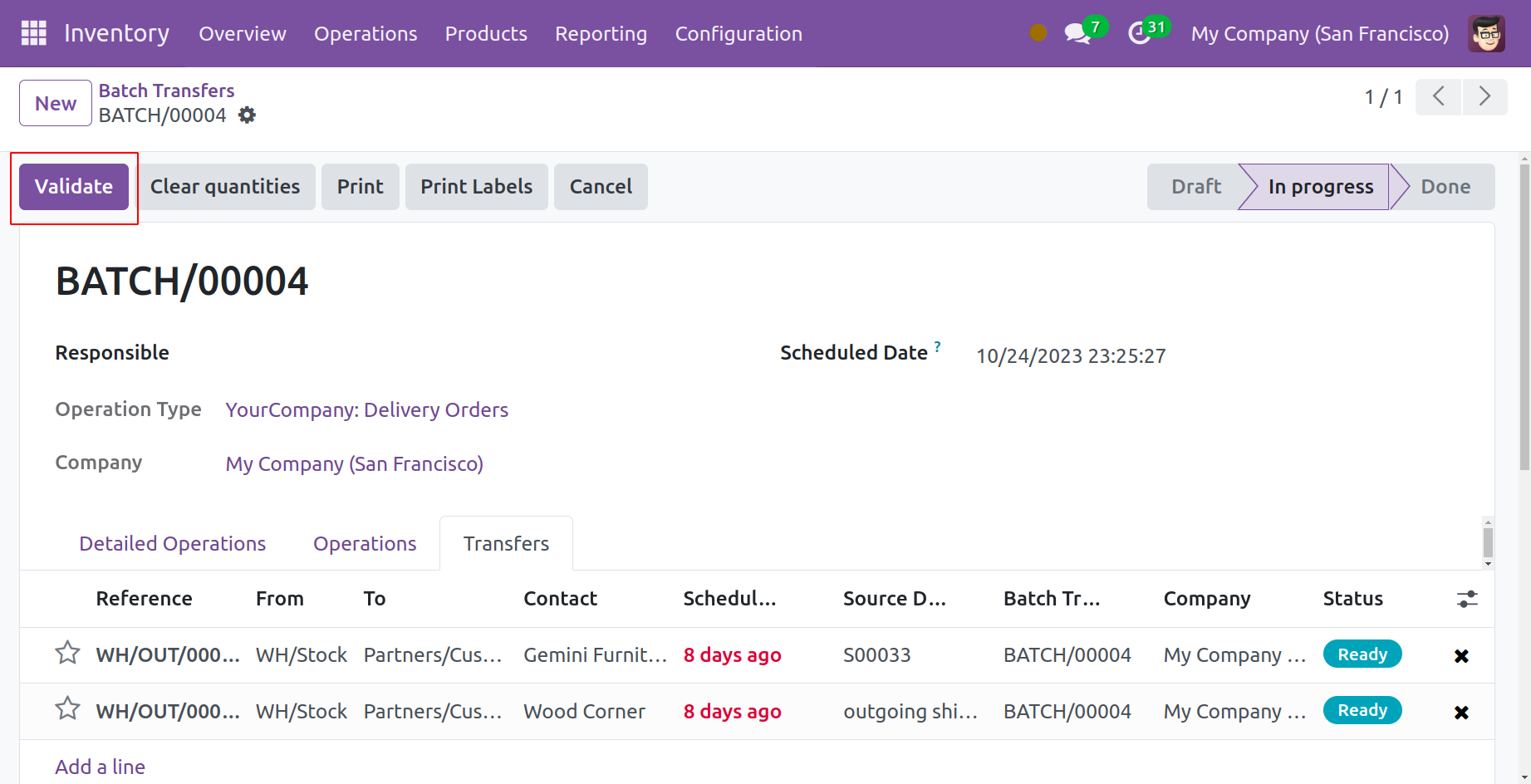Viewport: 1531px width, 784px height.
Task: Click the Add a line link
Action: pos(100,767)
